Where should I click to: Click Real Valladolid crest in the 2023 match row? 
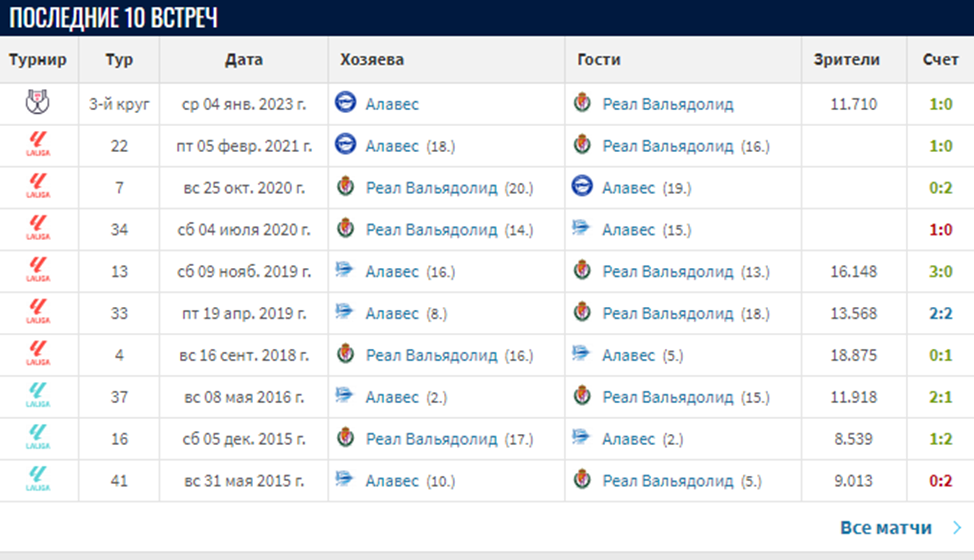pyautogui.click(x=582, y=104)
